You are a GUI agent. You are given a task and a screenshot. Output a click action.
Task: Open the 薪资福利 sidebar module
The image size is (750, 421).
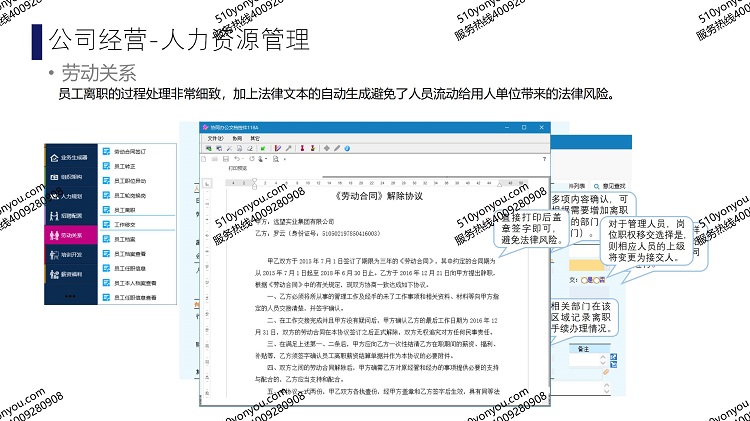pos(73,273)
